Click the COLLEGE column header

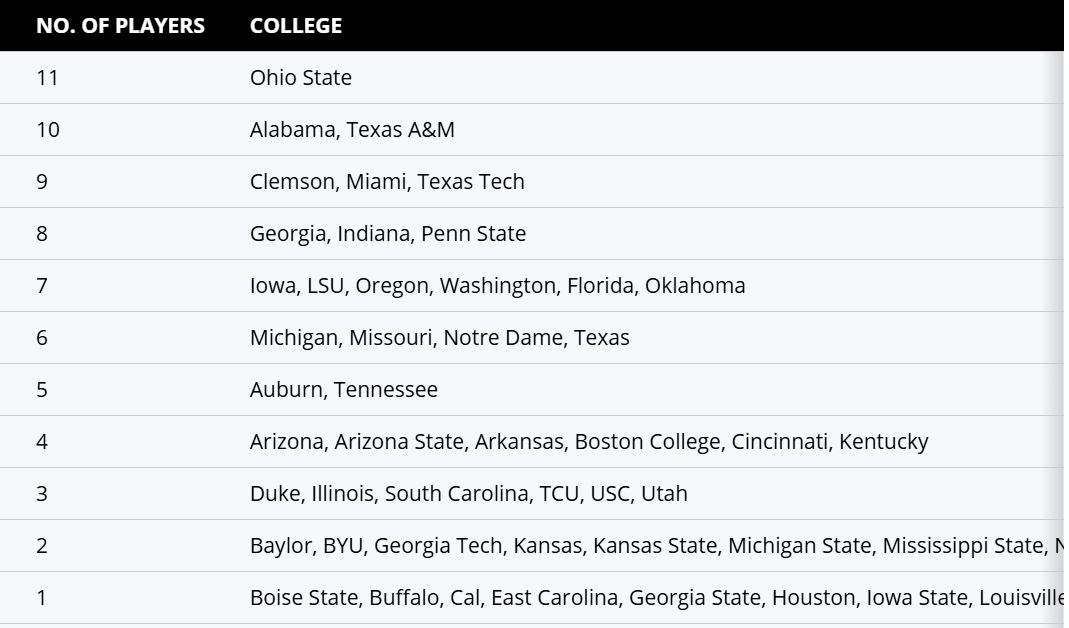[296, 26]
